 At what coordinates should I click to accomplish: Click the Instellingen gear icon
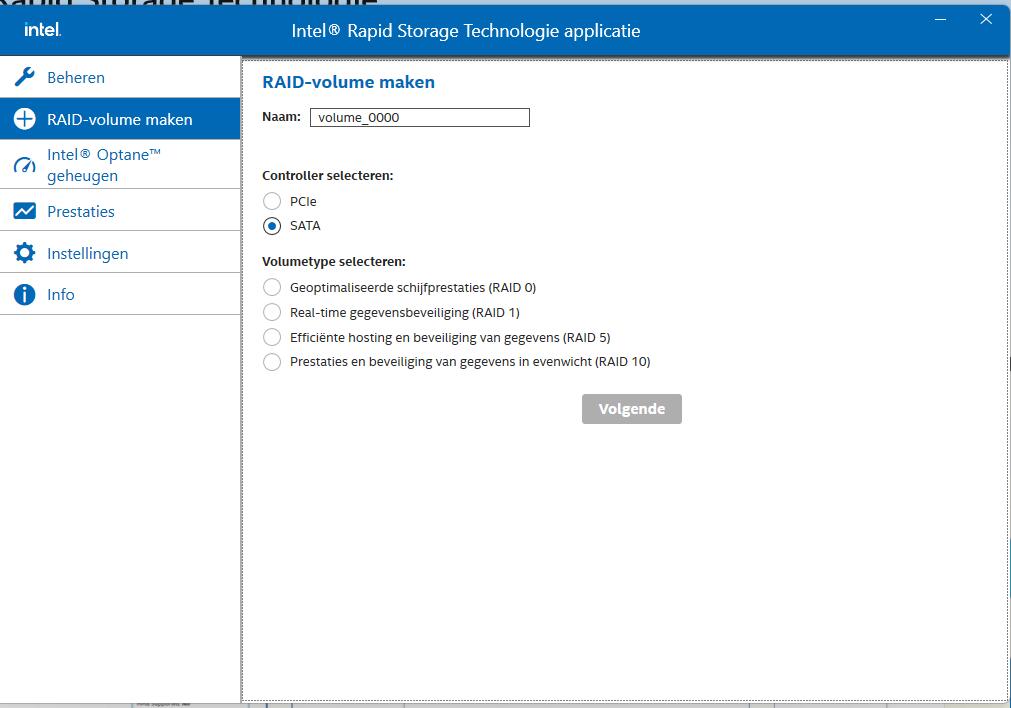(25, 253)
